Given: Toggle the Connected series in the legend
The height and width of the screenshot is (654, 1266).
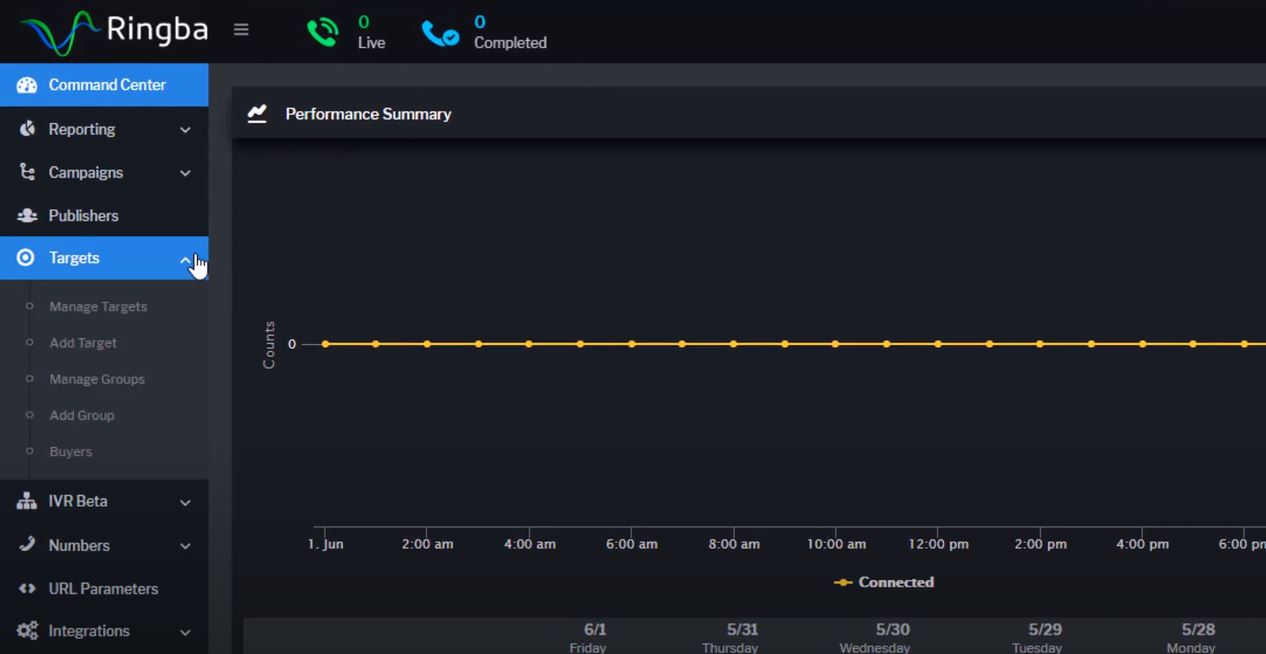Looking at the screenshot, I should pos(884,582).
